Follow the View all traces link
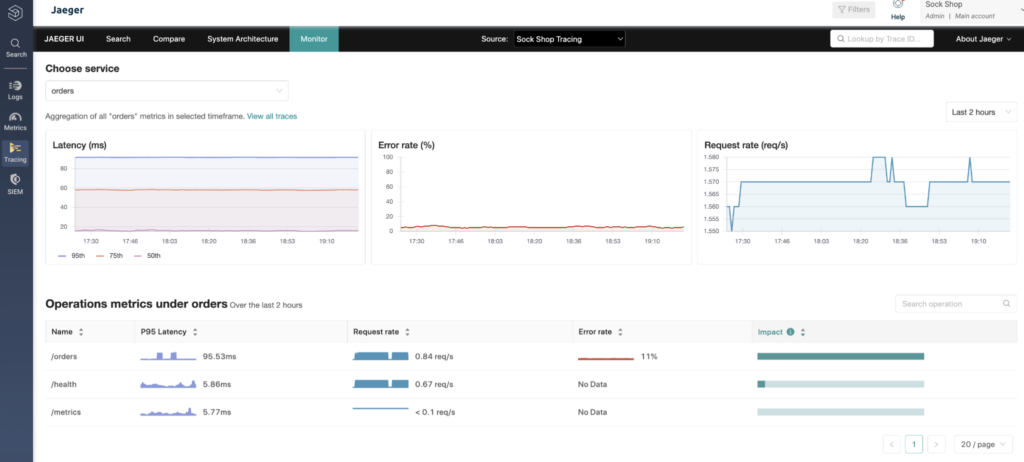Image resolution: width=1024 pixels, height=462 pixels. [x=272, y=116]
